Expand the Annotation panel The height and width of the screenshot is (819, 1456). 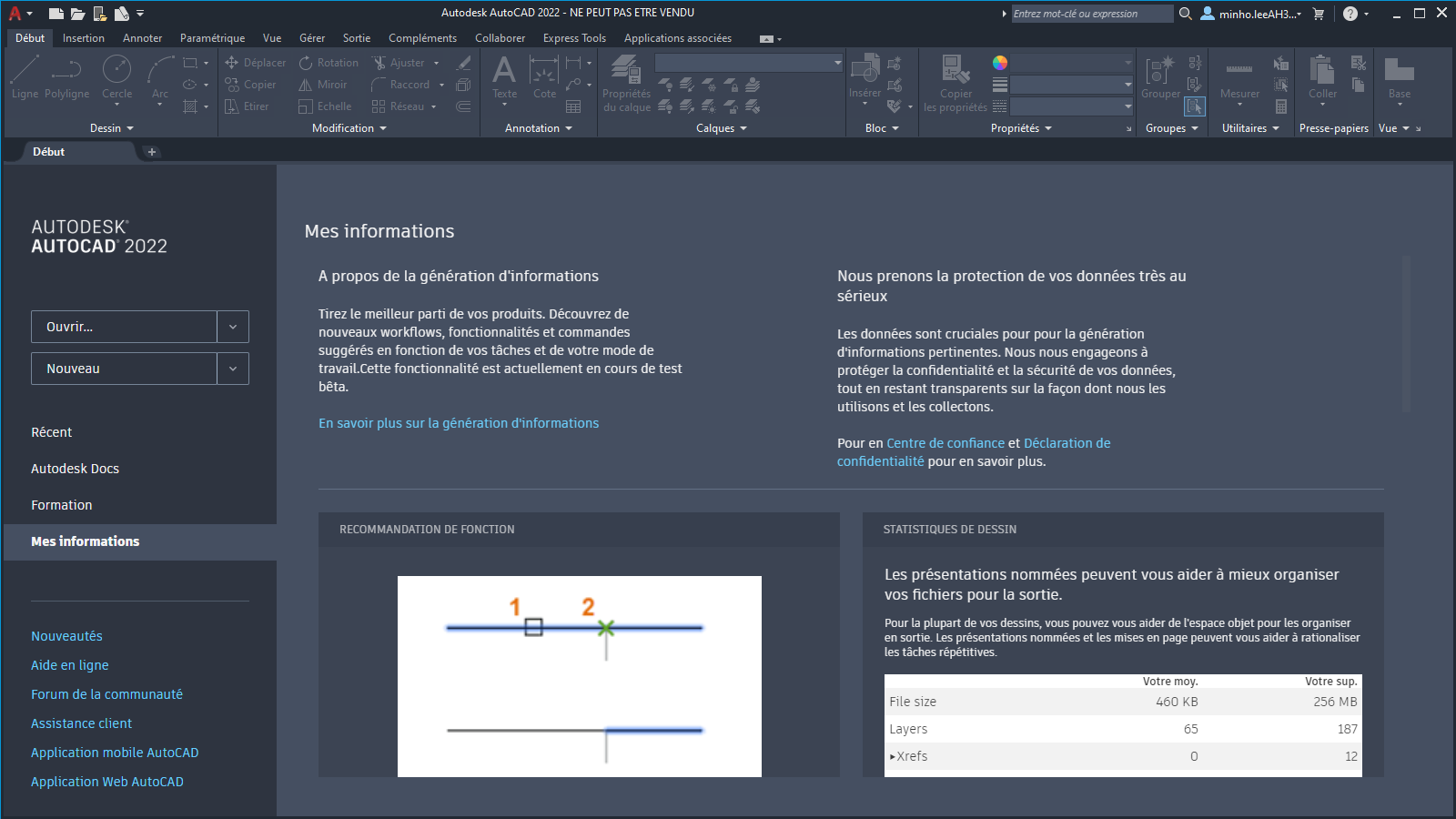(x=539, y=128)
